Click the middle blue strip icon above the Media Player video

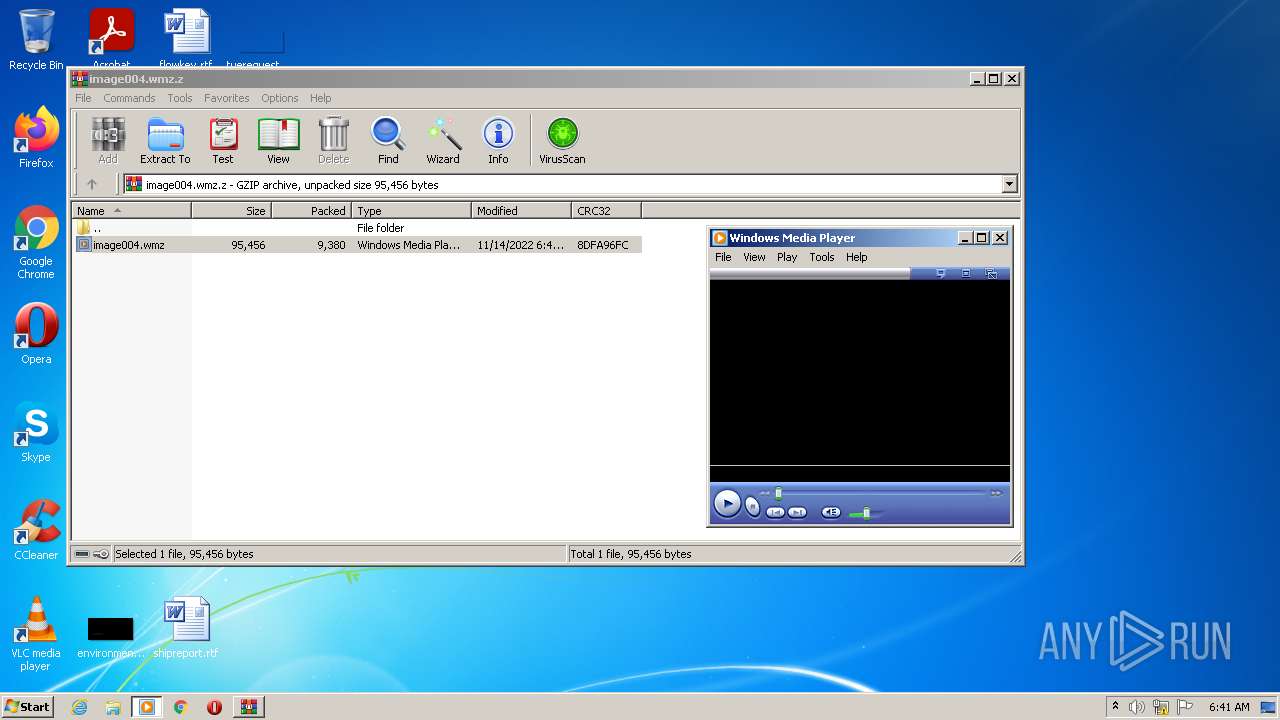pyautogui.click(x=966, y=273)
